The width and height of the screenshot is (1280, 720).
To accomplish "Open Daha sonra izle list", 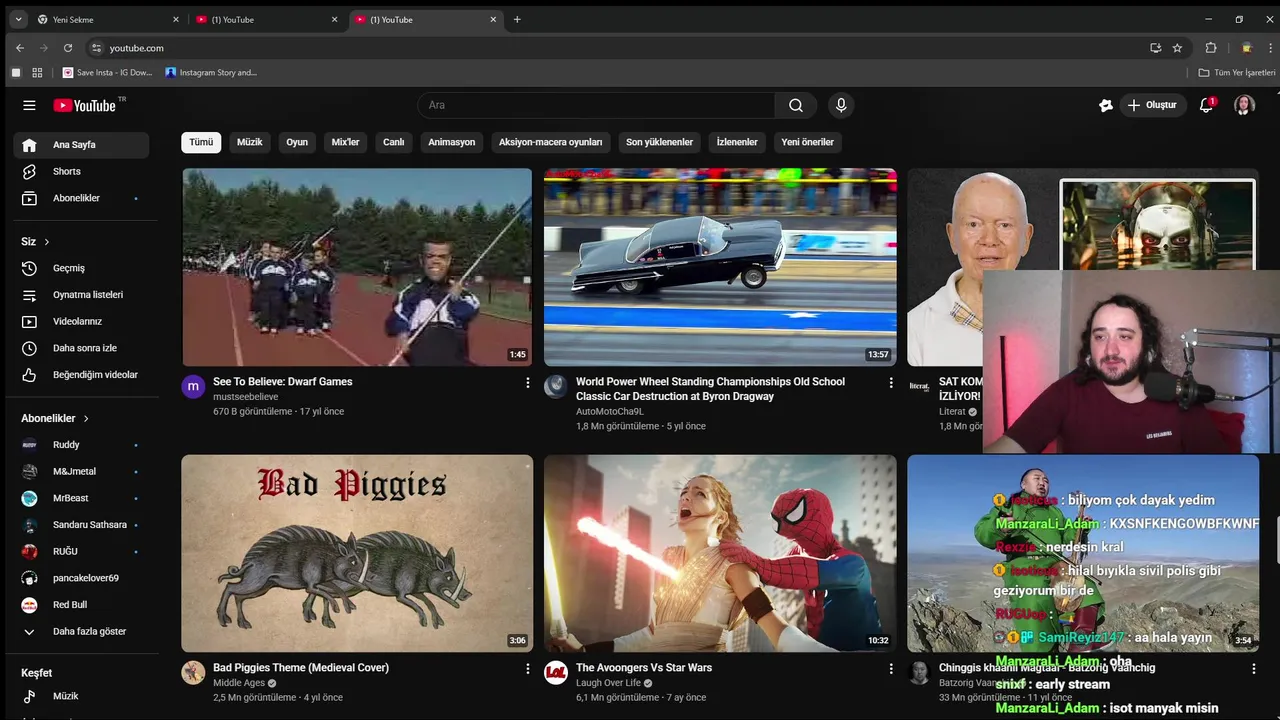I will [81, 348].
